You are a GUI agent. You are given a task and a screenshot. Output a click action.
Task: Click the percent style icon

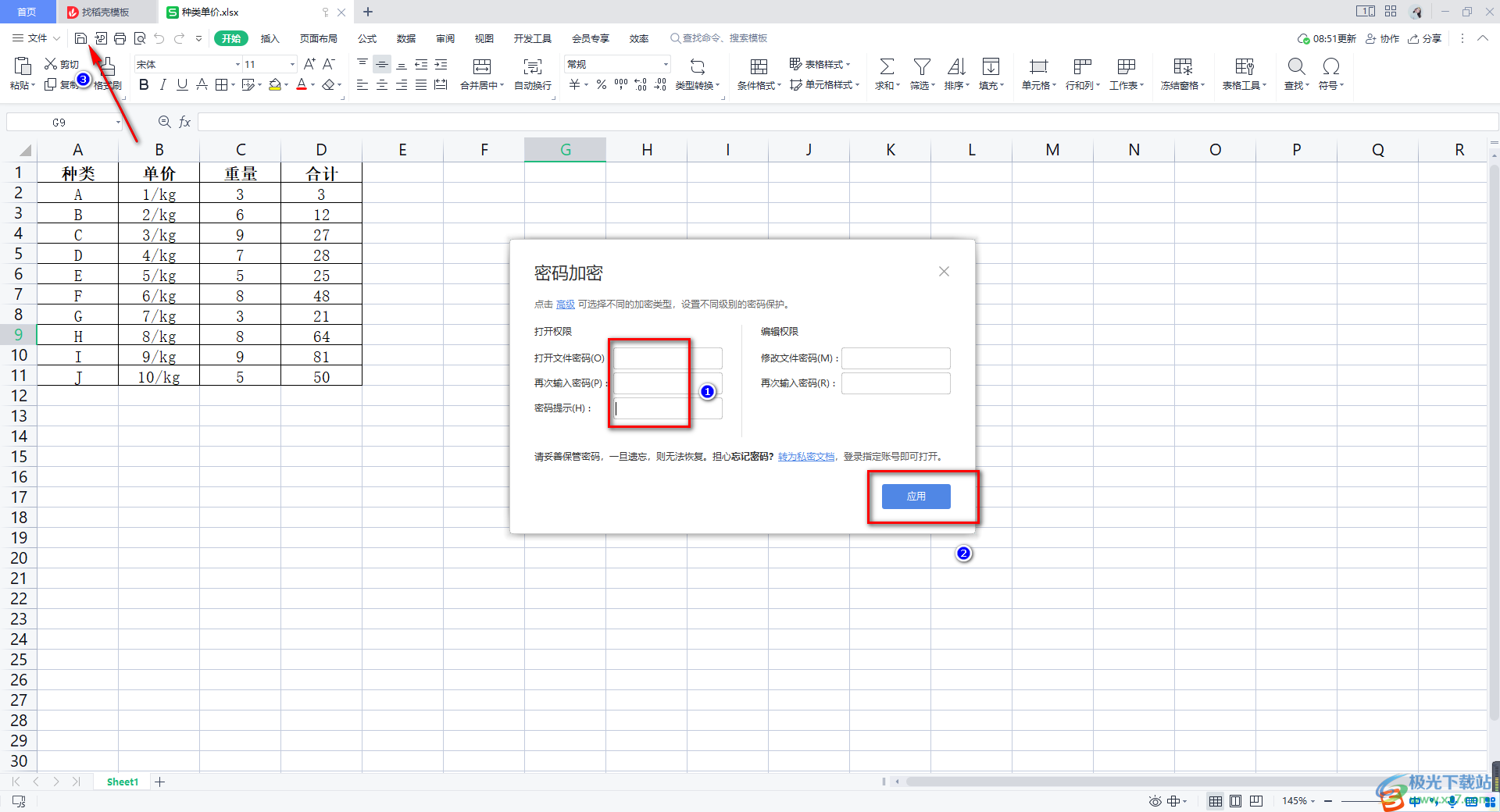pyautogui.click(x=602, y=84)
